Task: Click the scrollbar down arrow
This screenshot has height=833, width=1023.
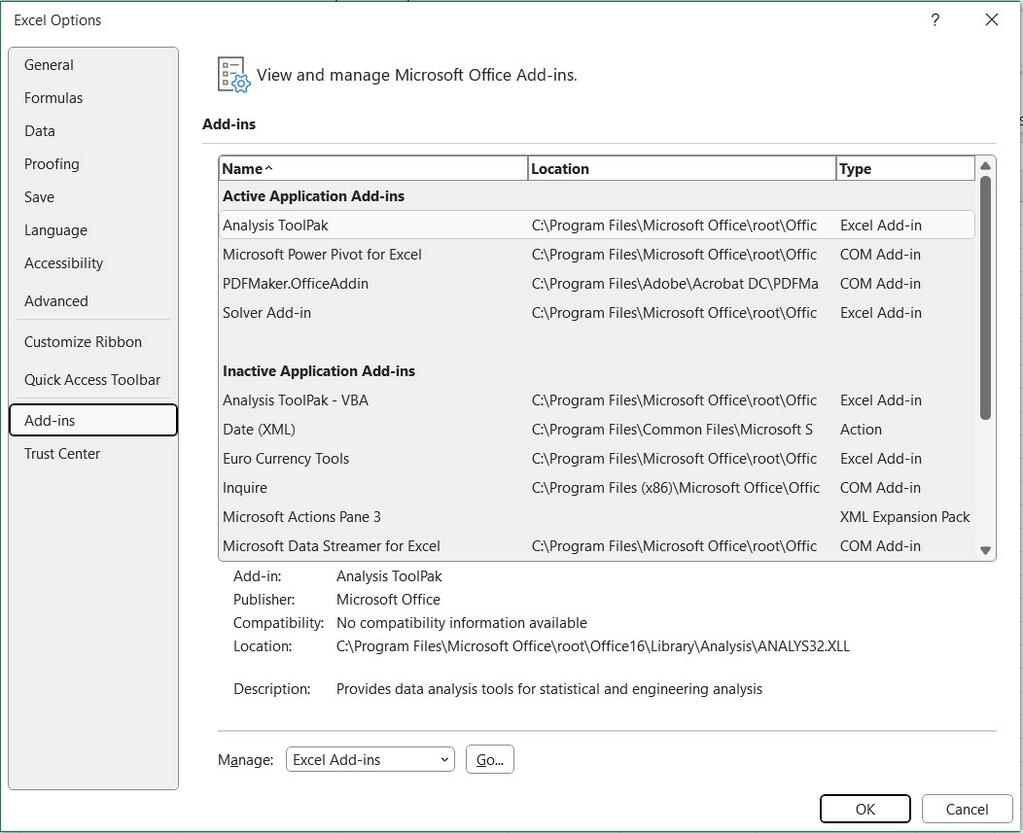Action: click(x=983, y=549)
